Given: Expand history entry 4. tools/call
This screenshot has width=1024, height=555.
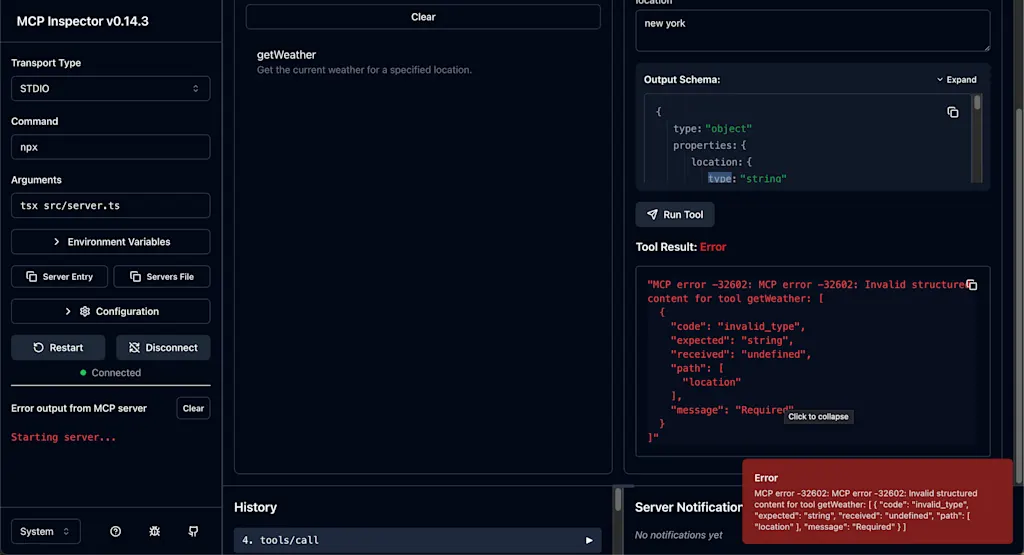Looking at the screenshot, I should [417, 541].
